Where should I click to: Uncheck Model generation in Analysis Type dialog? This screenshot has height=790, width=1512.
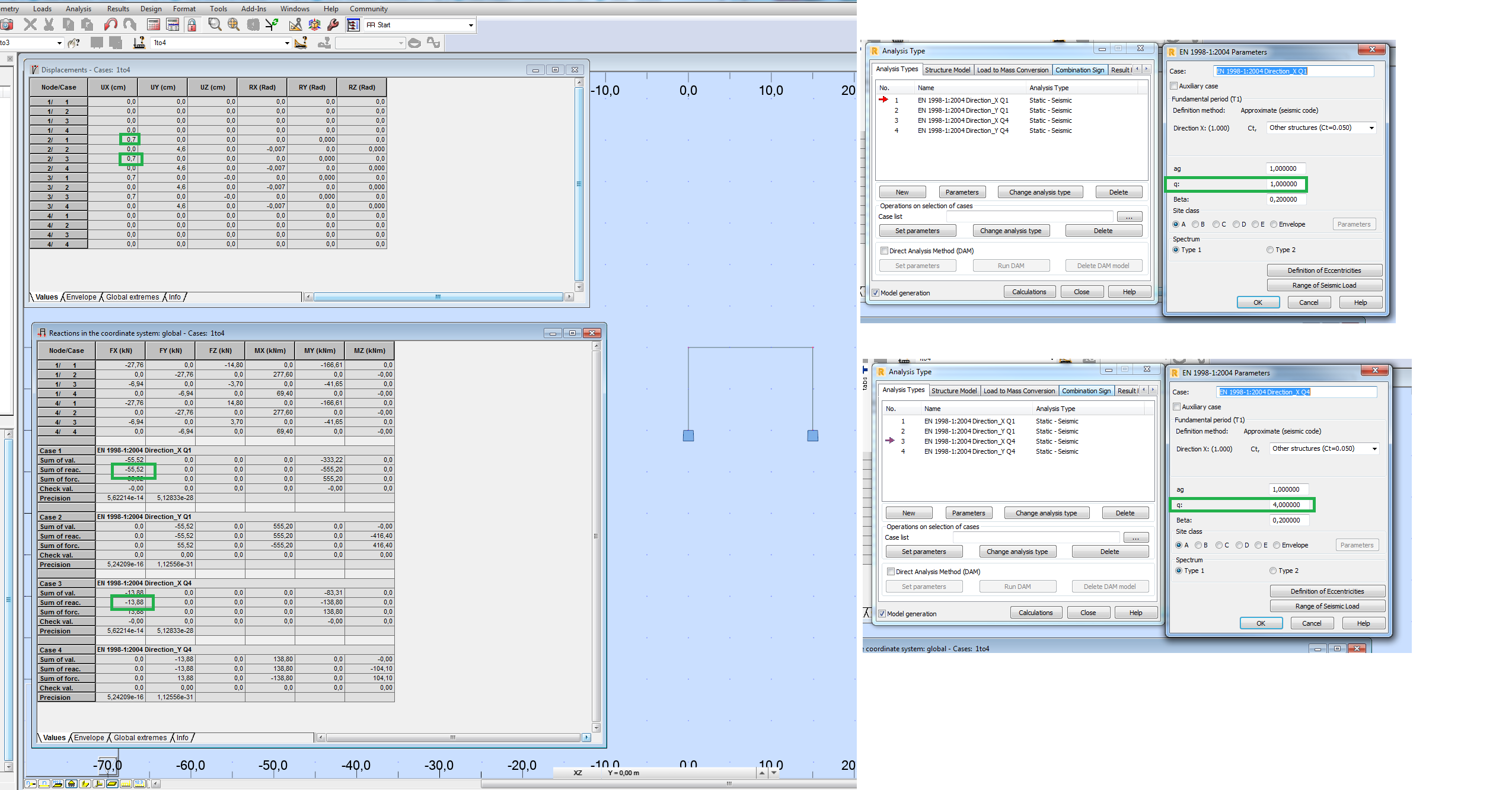875,292
